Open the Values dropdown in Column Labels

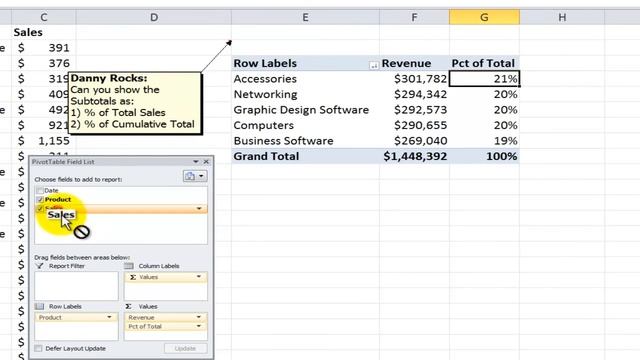[199, 277]
